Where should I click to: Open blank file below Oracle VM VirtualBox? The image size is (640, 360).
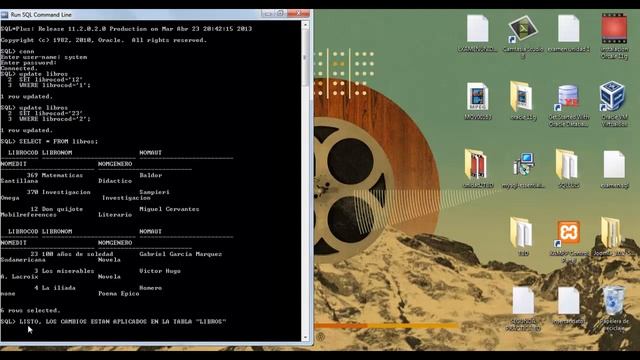614,164
